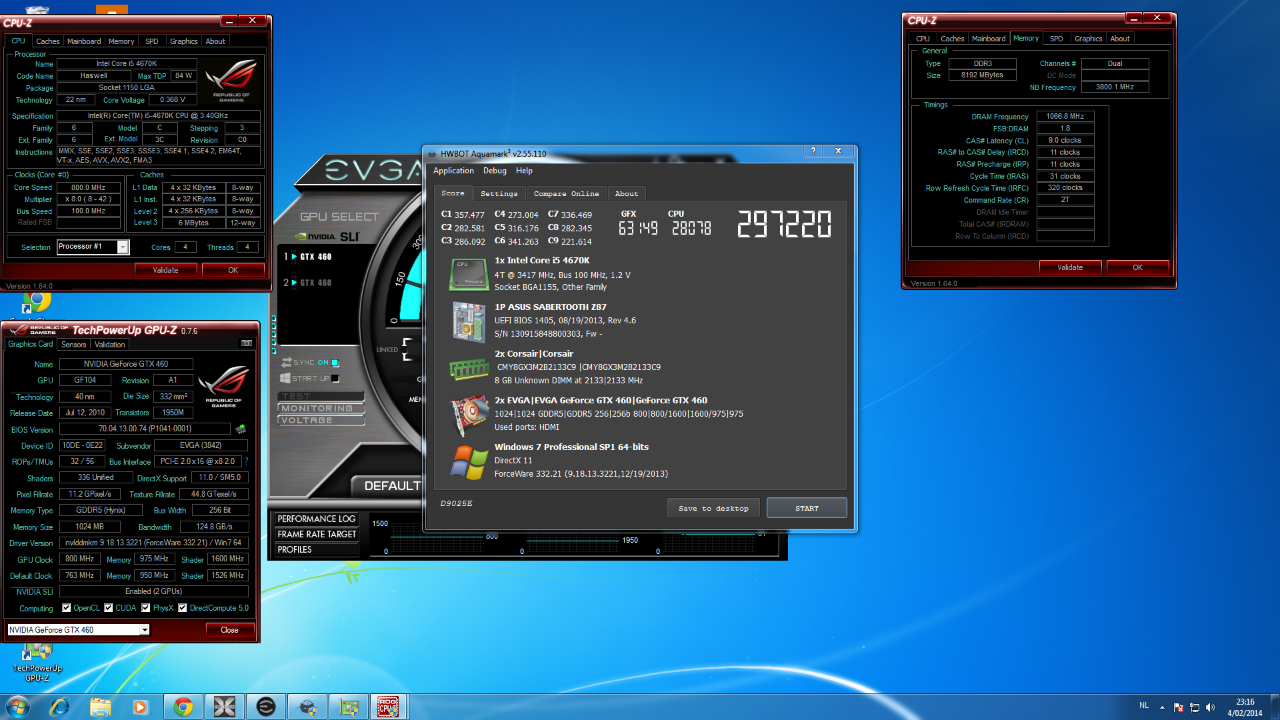This screenshot has width=1280, height=720.
Task: Open PERFORMANCE LOG in EVGA Precision
Action: tap(316, 519)
